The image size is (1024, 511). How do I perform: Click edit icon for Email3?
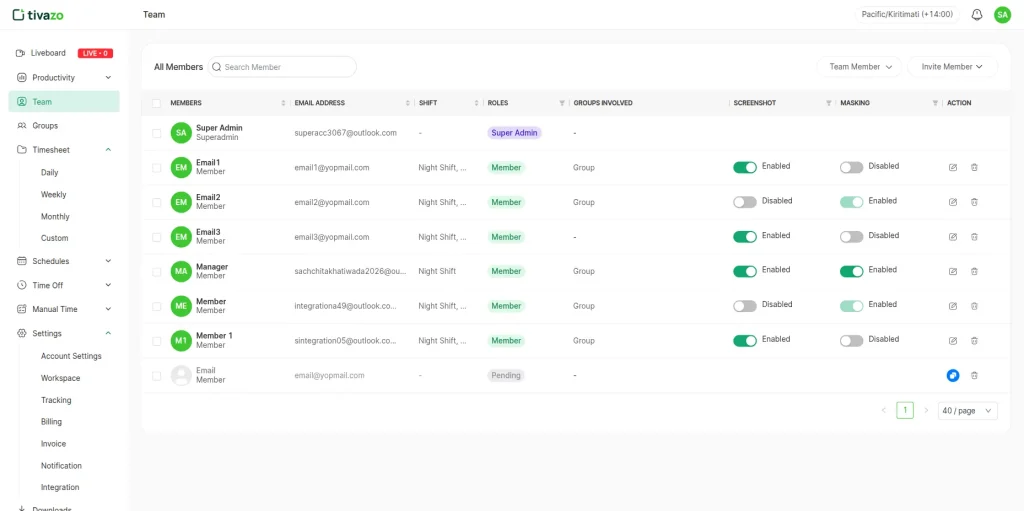(x=953, y=237)
